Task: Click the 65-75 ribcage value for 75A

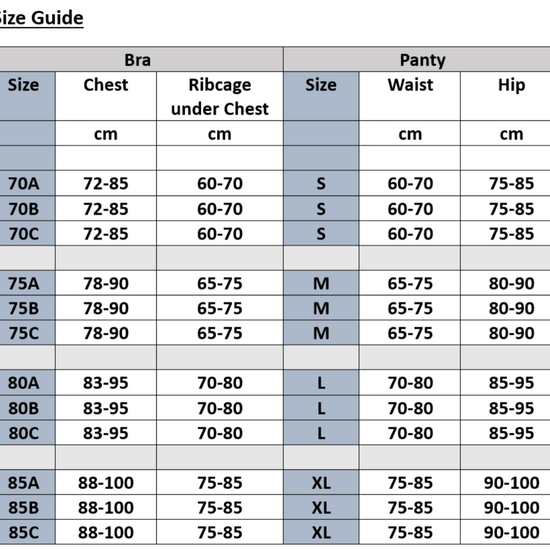Action: [220, 283]
